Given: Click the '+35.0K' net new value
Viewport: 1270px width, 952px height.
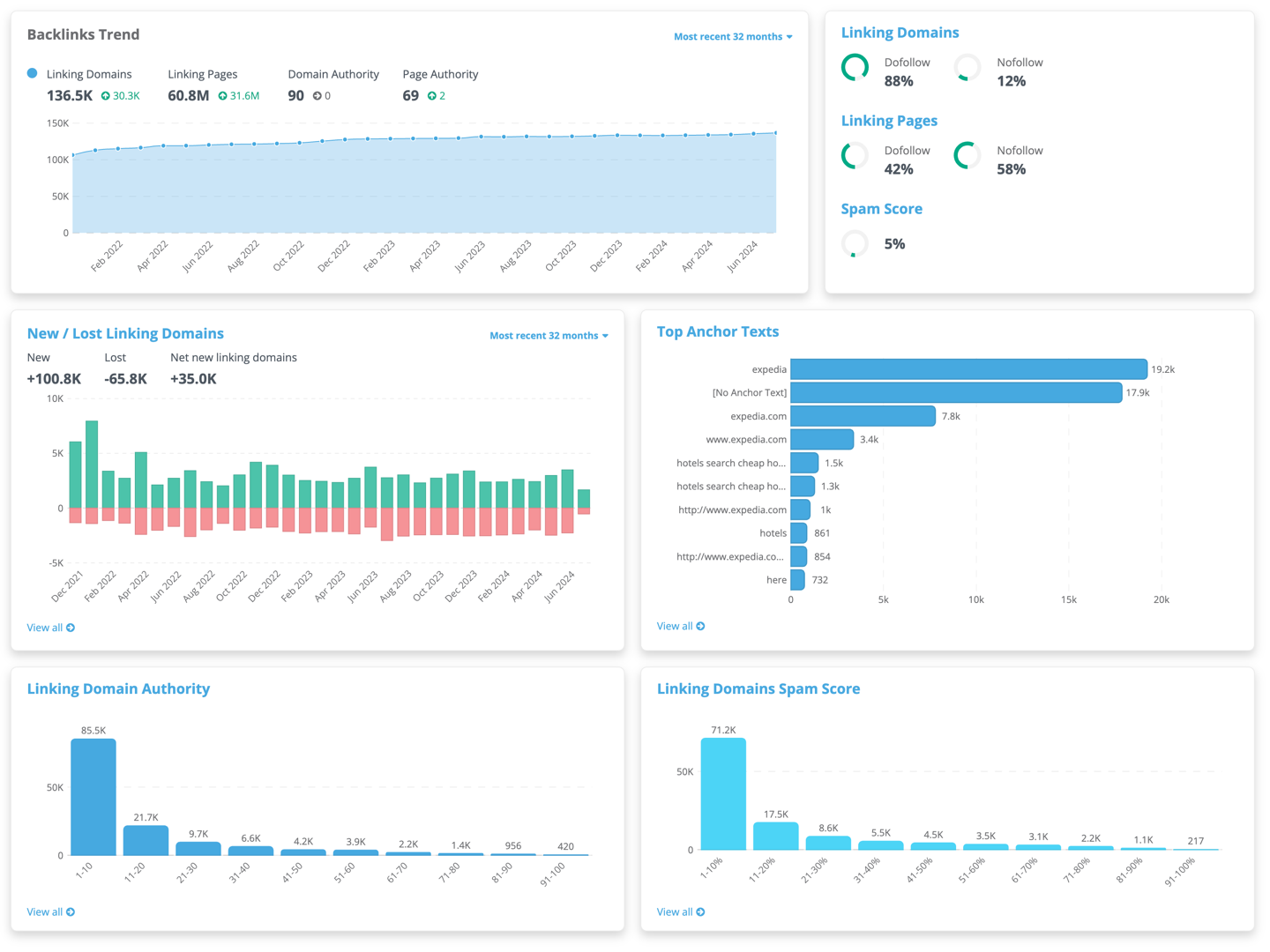Looking at the screenshot, I should (x=193, y=379).
